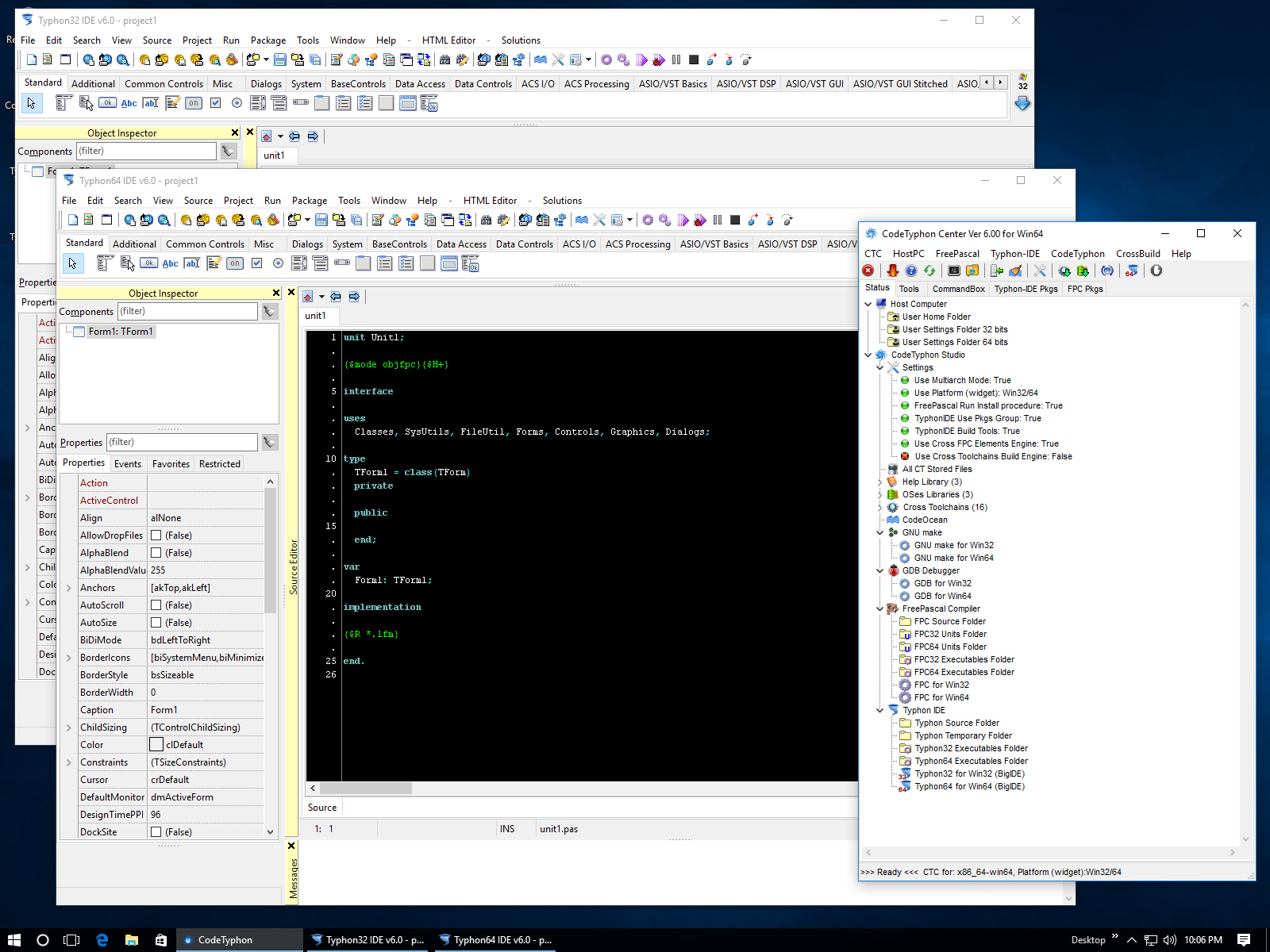Screen dimensions: 1270x952
Task: Switch to Typhon32 IDE via taskbar button
Action: tap(367, 940)
